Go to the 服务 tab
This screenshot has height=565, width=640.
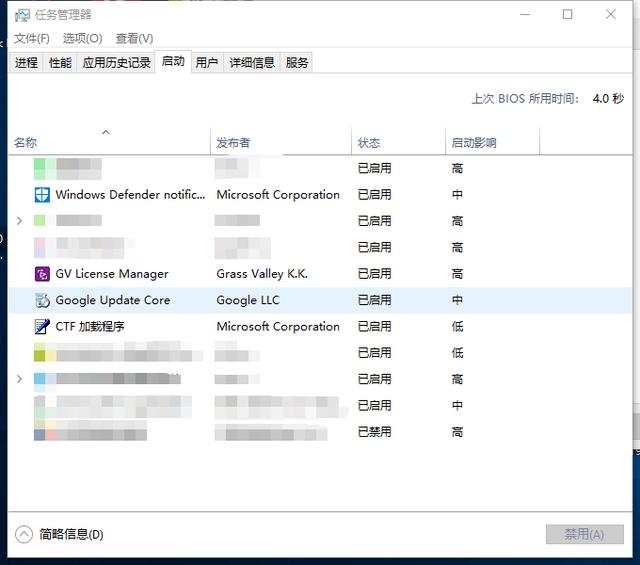[297, 63]
